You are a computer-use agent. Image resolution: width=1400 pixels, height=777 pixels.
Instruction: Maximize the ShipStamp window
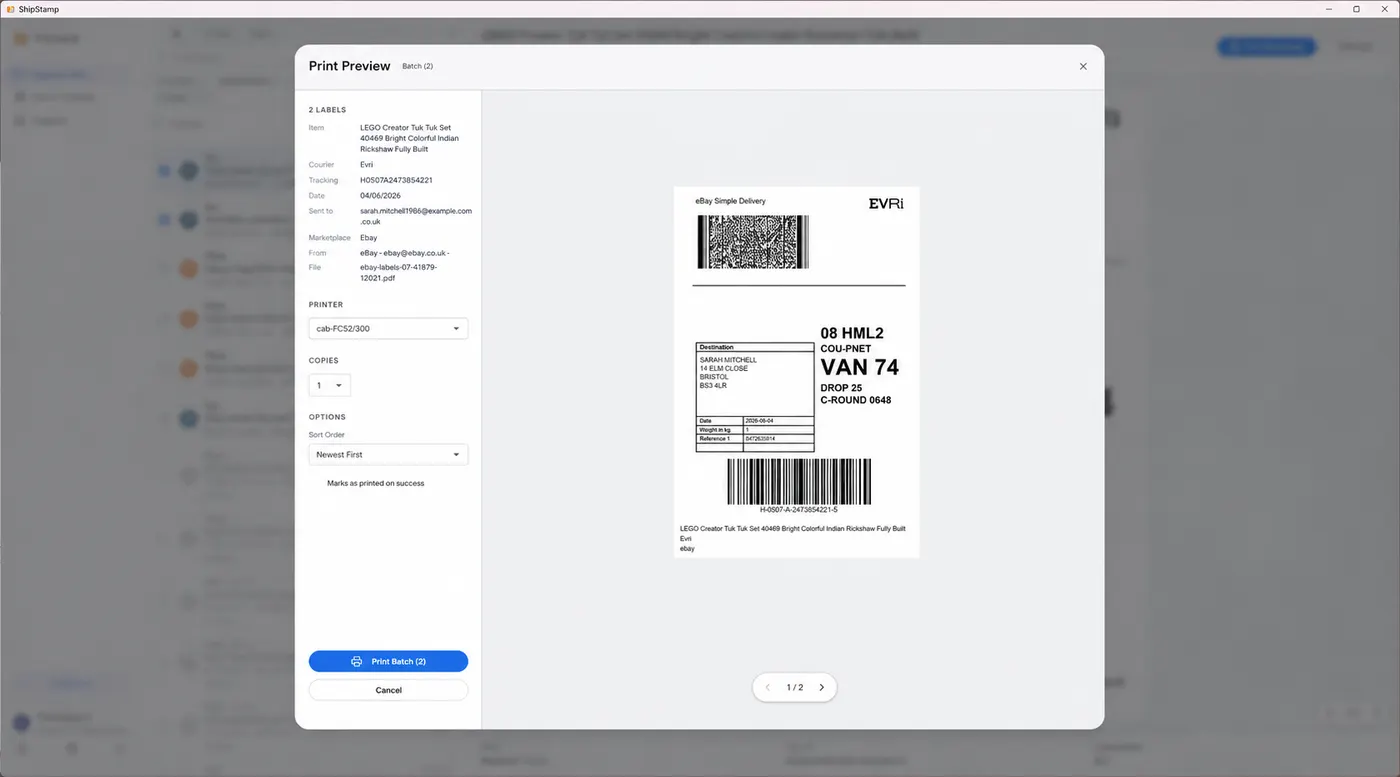point(1356,9)
